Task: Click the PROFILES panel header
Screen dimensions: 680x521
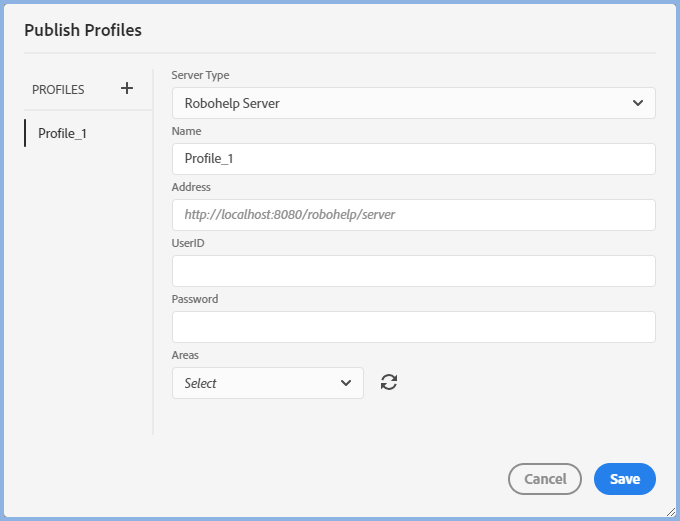Action: point(58,89)
